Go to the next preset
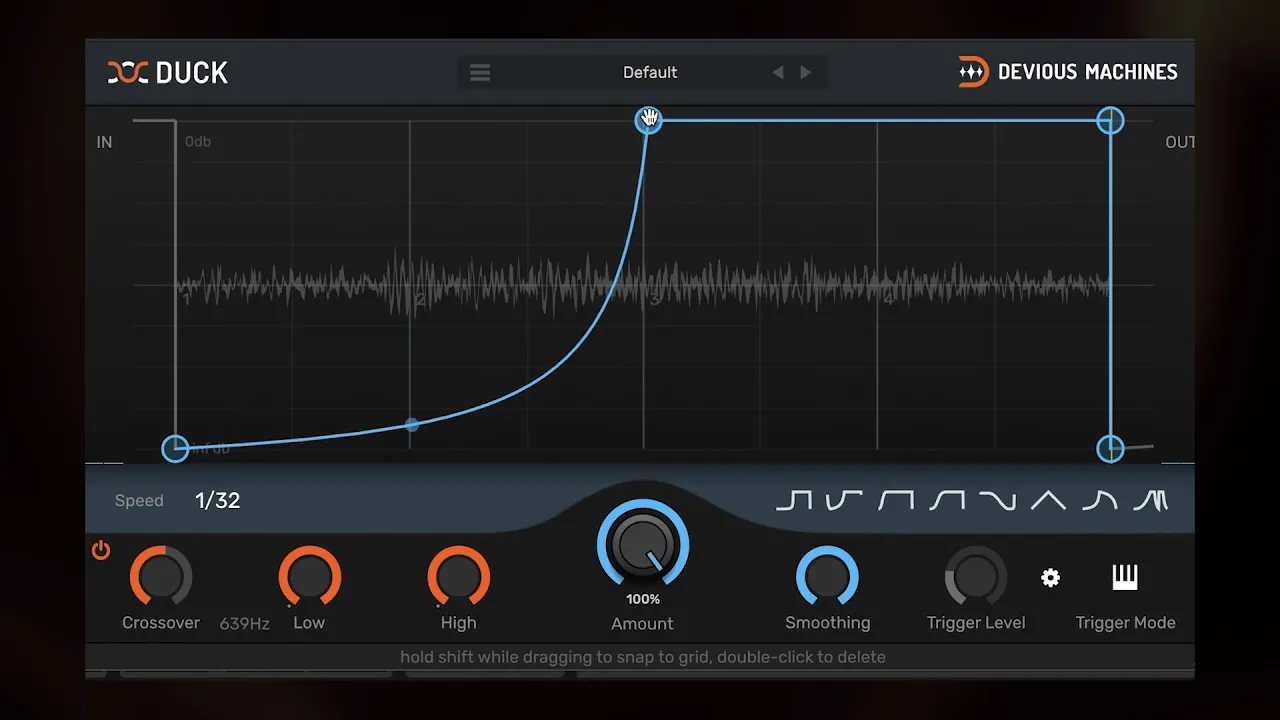 (806, 72)
